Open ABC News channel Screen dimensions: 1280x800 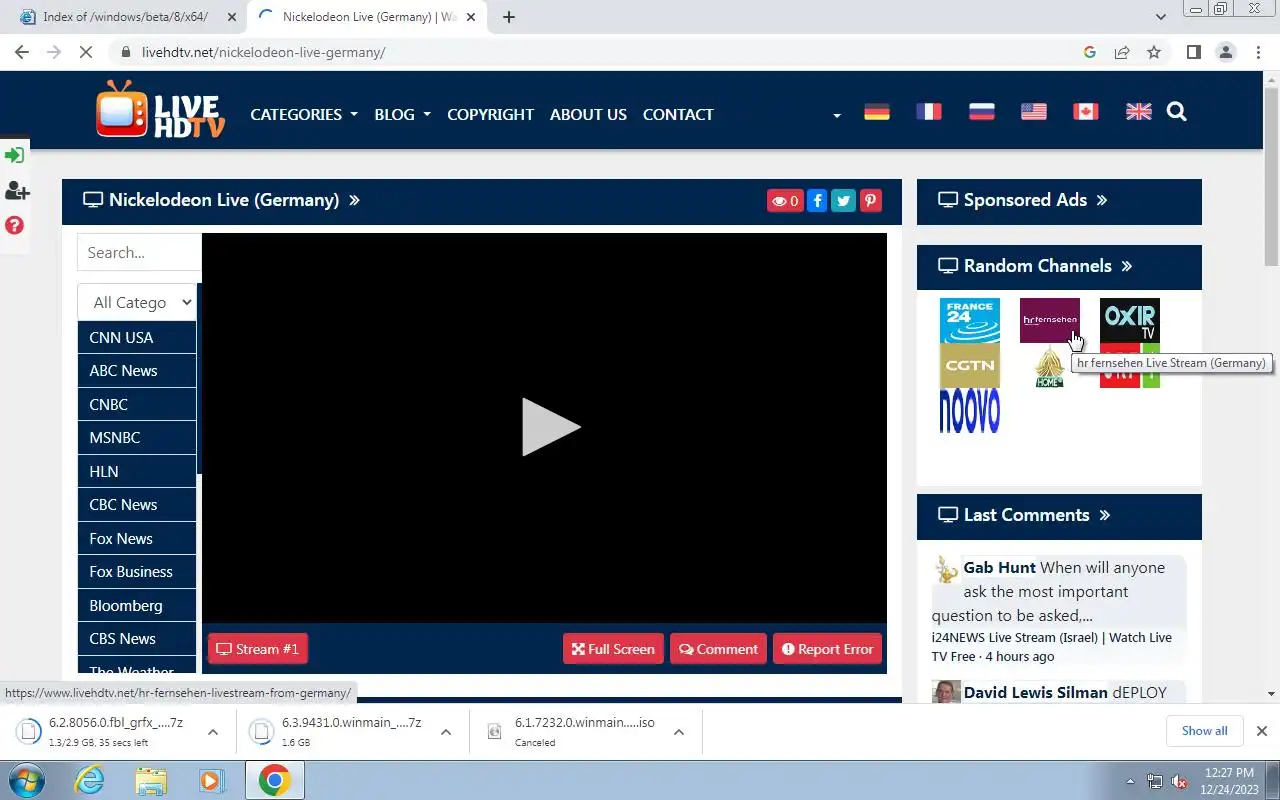[136, 371]
